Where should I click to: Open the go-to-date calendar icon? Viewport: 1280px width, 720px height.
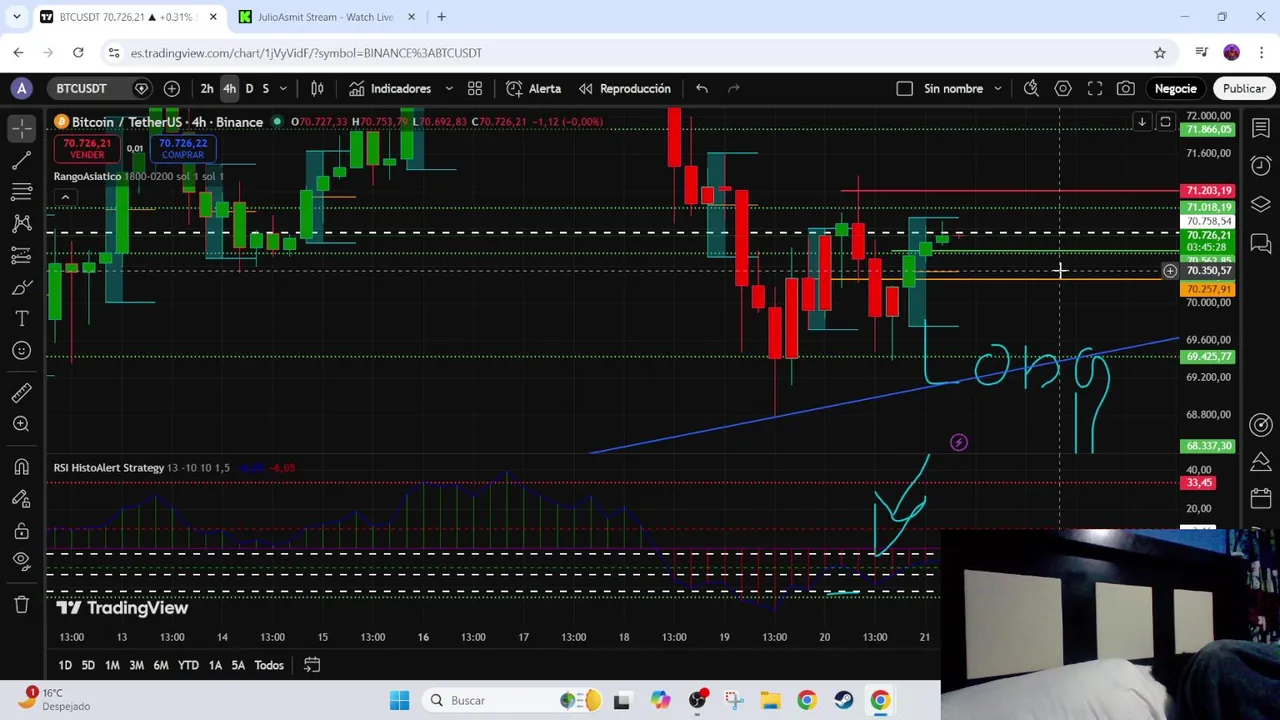[312, 666]
